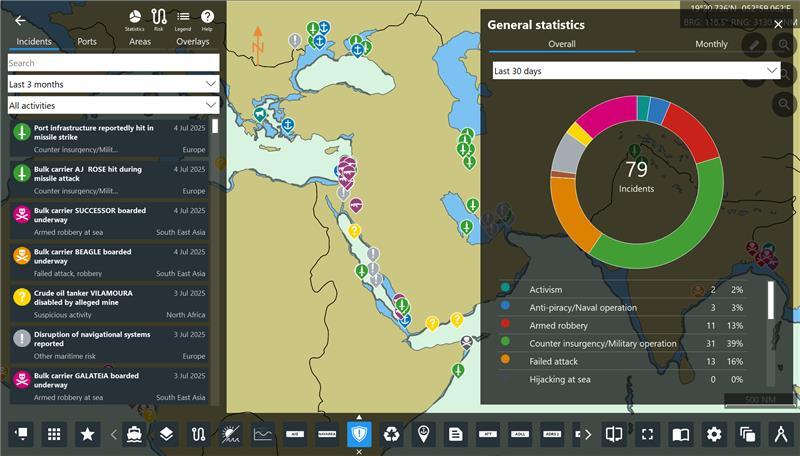This screenshot has height=456, width=800.
Task: Open the Help icon
Action: click(x=208, y=20)
